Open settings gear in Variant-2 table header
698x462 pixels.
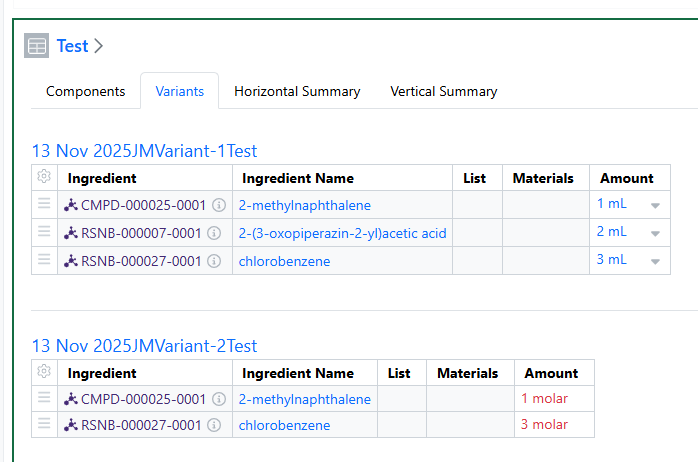click(44, 372)
